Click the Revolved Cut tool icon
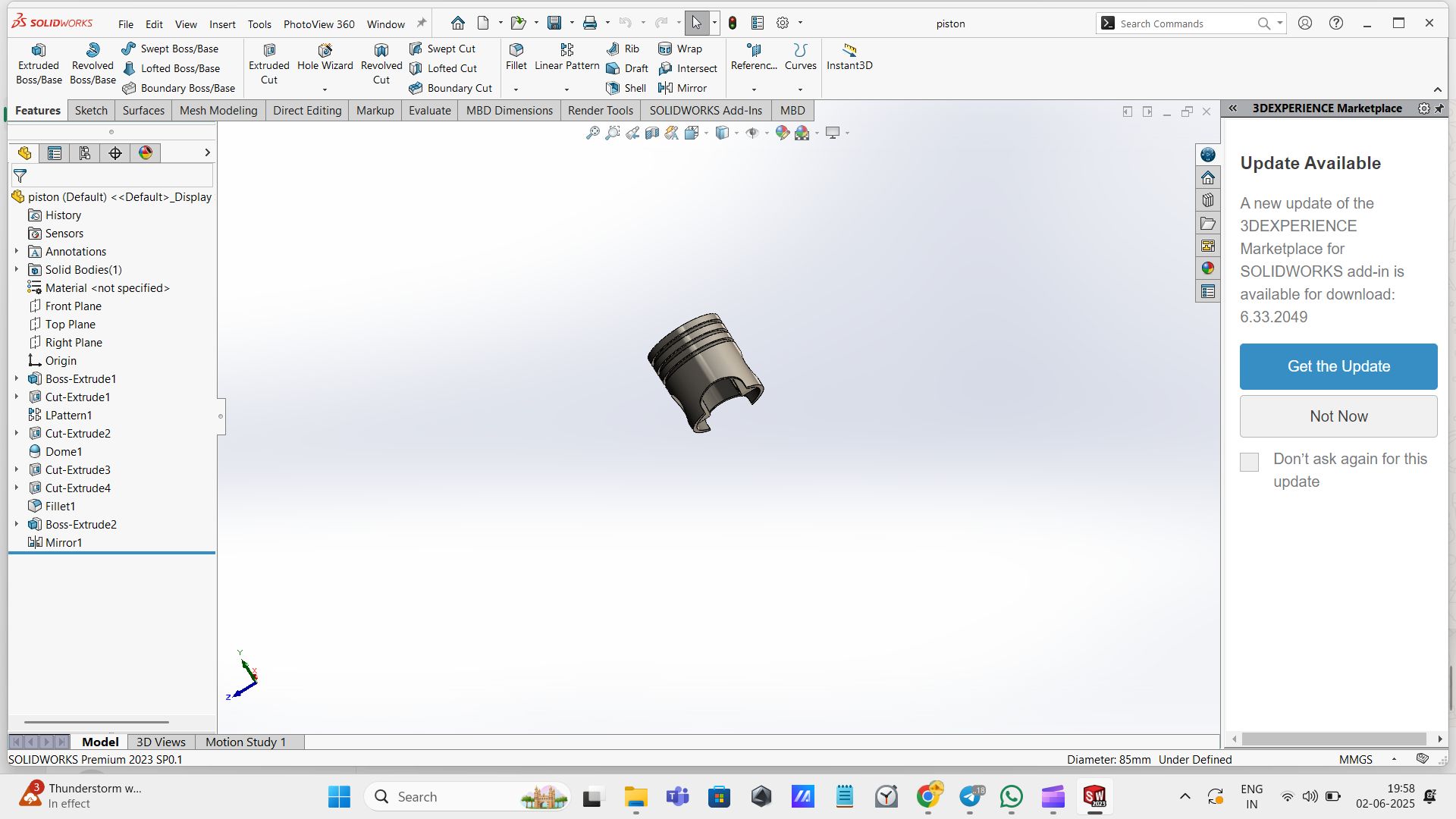This screenshot has width=1456, height=819. click(381, 51)
